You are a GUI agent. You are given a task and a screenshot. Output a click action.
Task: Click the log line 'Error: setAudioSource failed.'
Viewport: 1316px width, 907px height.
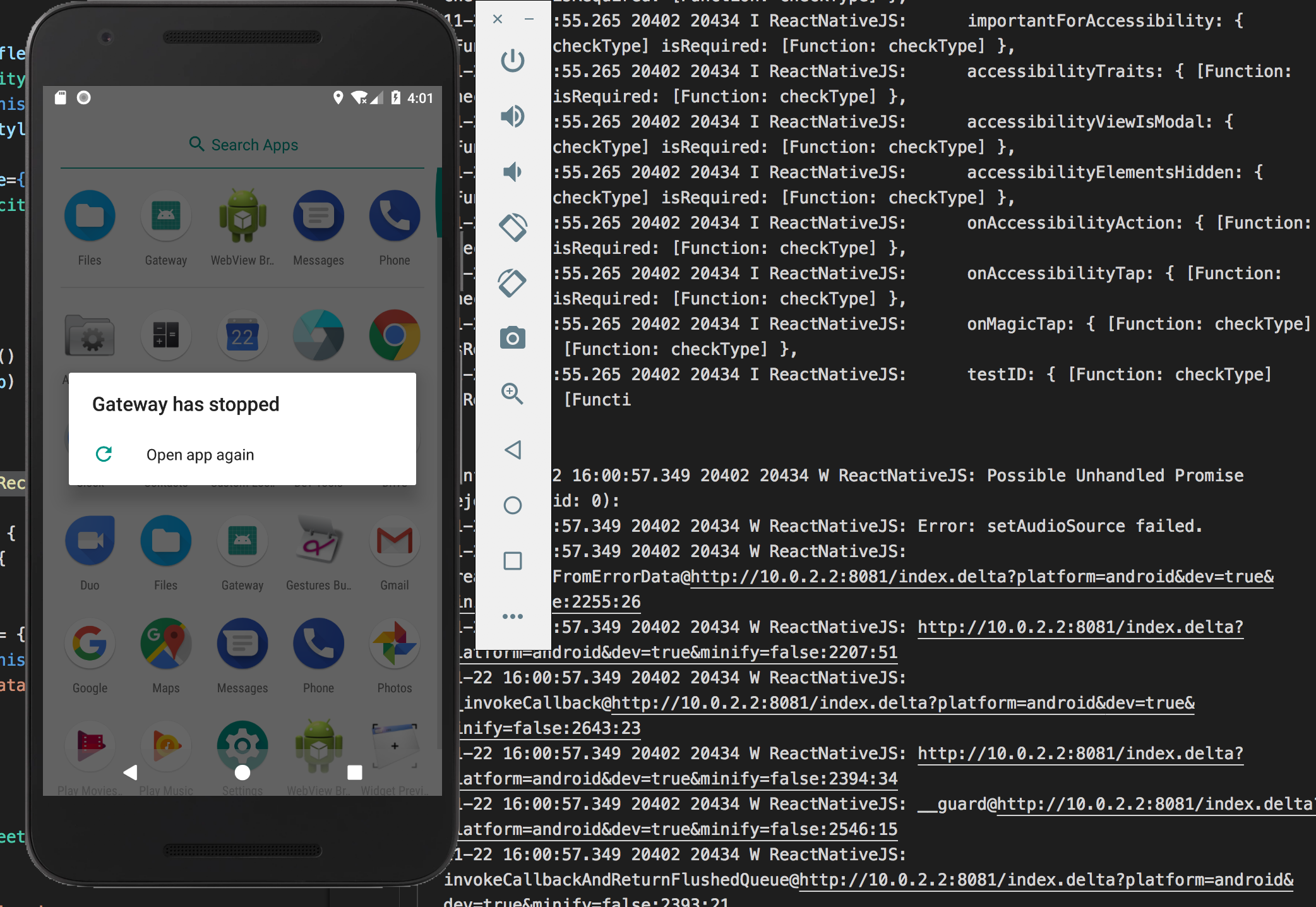1060,526
